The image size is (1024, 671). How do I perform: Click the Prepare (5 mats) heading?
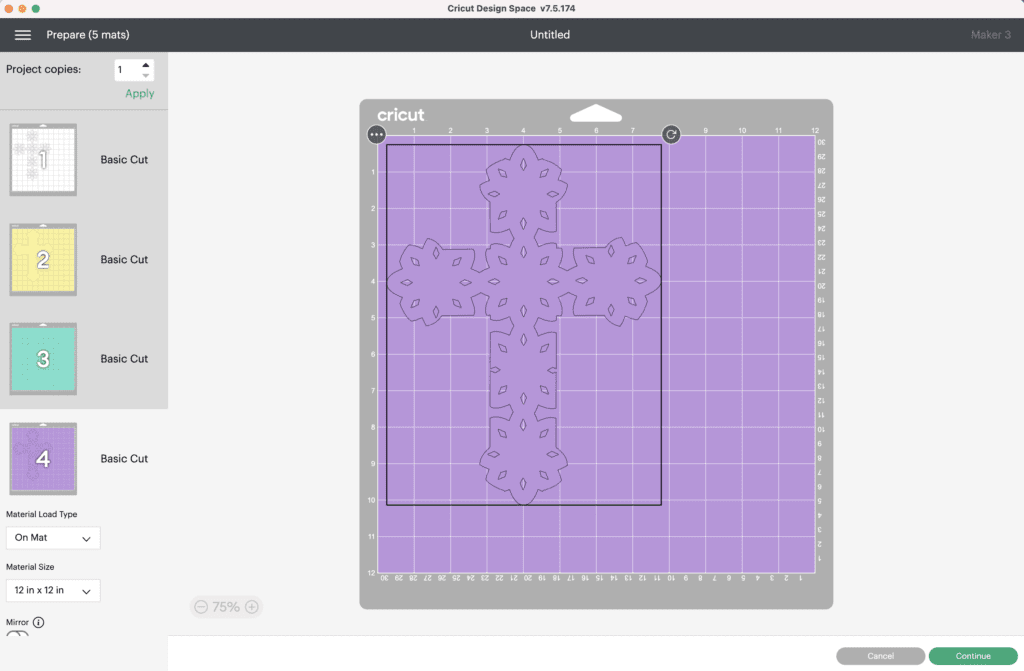point(88,35)
